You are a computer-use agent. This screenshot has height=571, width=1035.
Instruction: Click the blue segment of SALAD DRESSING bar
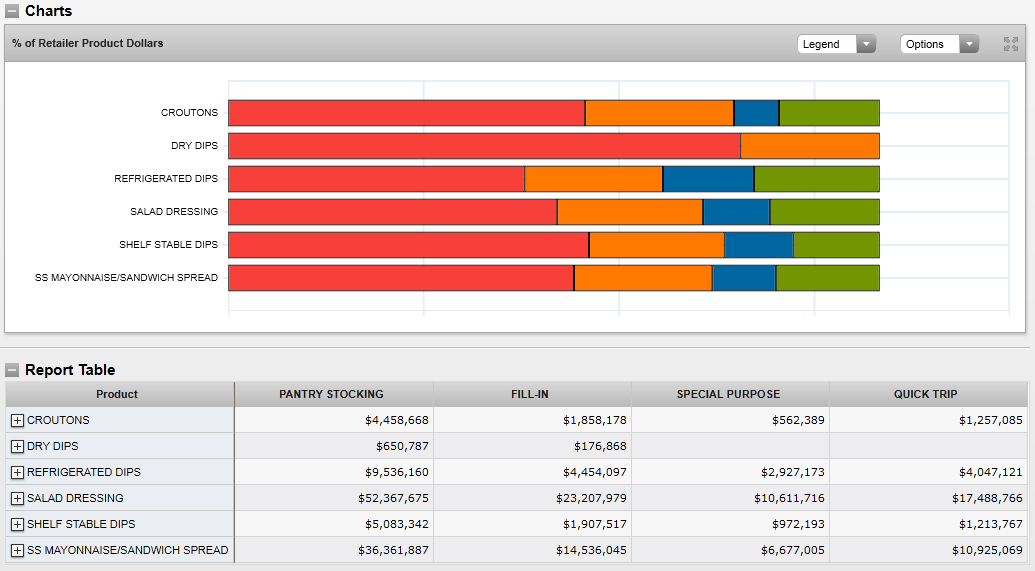click(x=736, y=212)
